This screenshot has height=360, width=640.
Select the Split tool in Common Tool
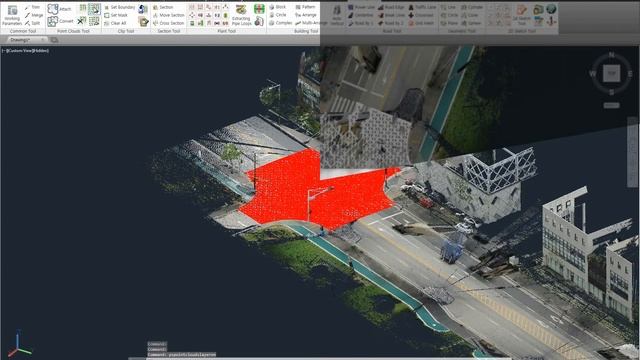(x=32, y=23)
